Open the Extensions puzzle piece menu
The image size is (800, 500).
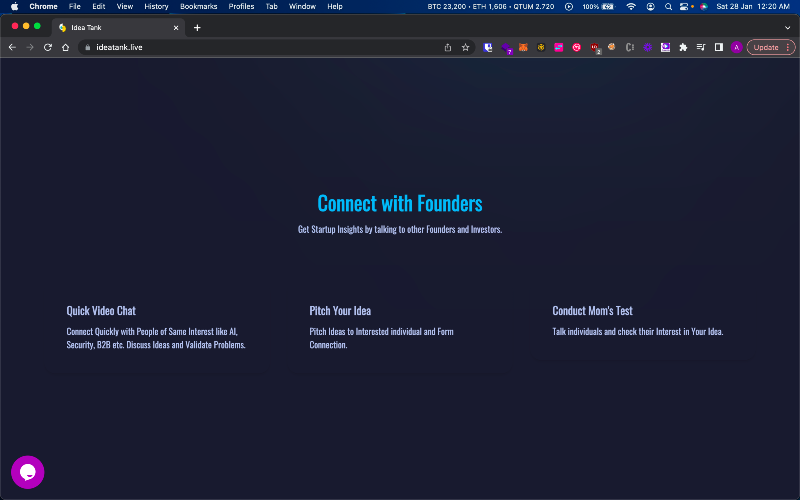(683, 47)
